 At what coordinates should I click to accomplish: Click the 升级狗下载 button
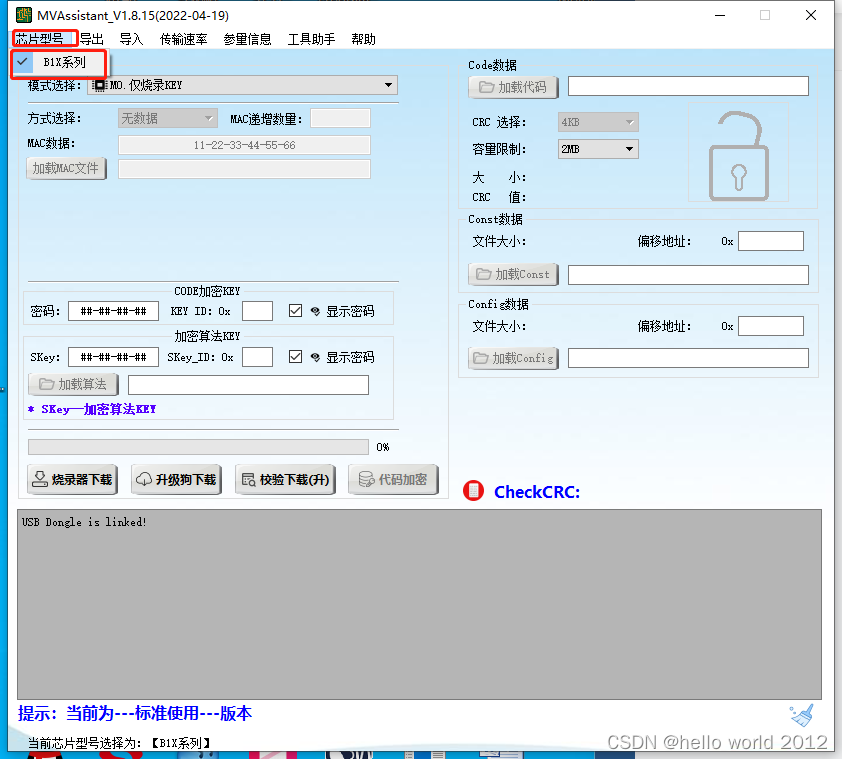[x=177, y=479]
